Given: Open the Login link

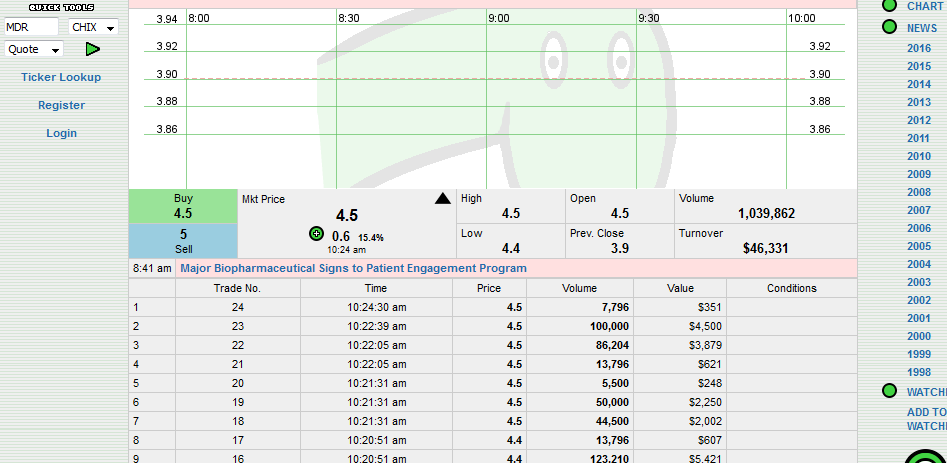Looking at the screenshot, I should [x=62, y=133].
